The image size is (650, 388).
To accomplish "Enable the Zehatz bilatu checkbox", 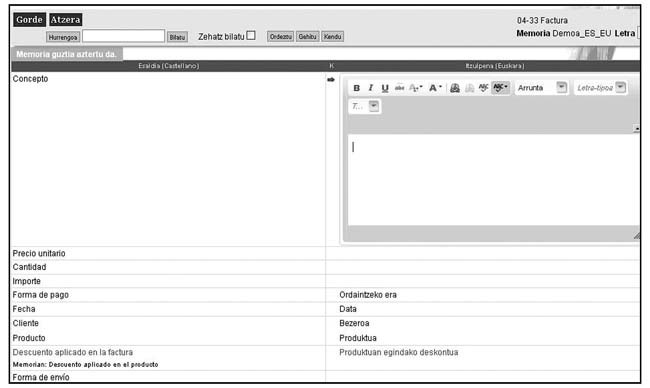I will click(x=251, y=36).
